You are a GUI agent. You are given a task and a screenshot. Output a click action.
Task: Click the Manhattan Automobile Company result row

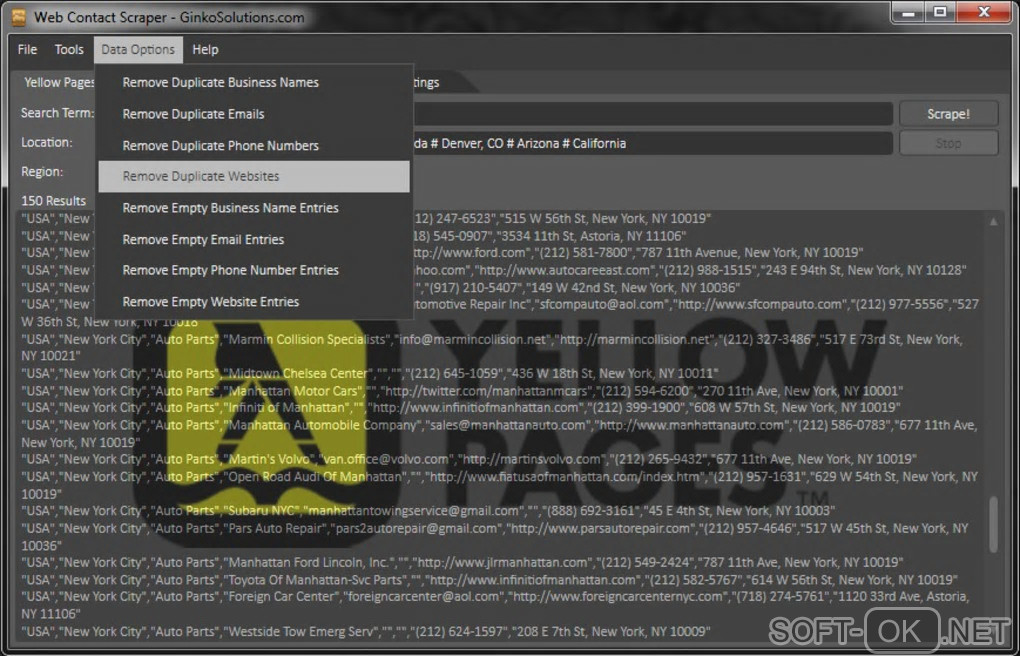pos(499,433)
